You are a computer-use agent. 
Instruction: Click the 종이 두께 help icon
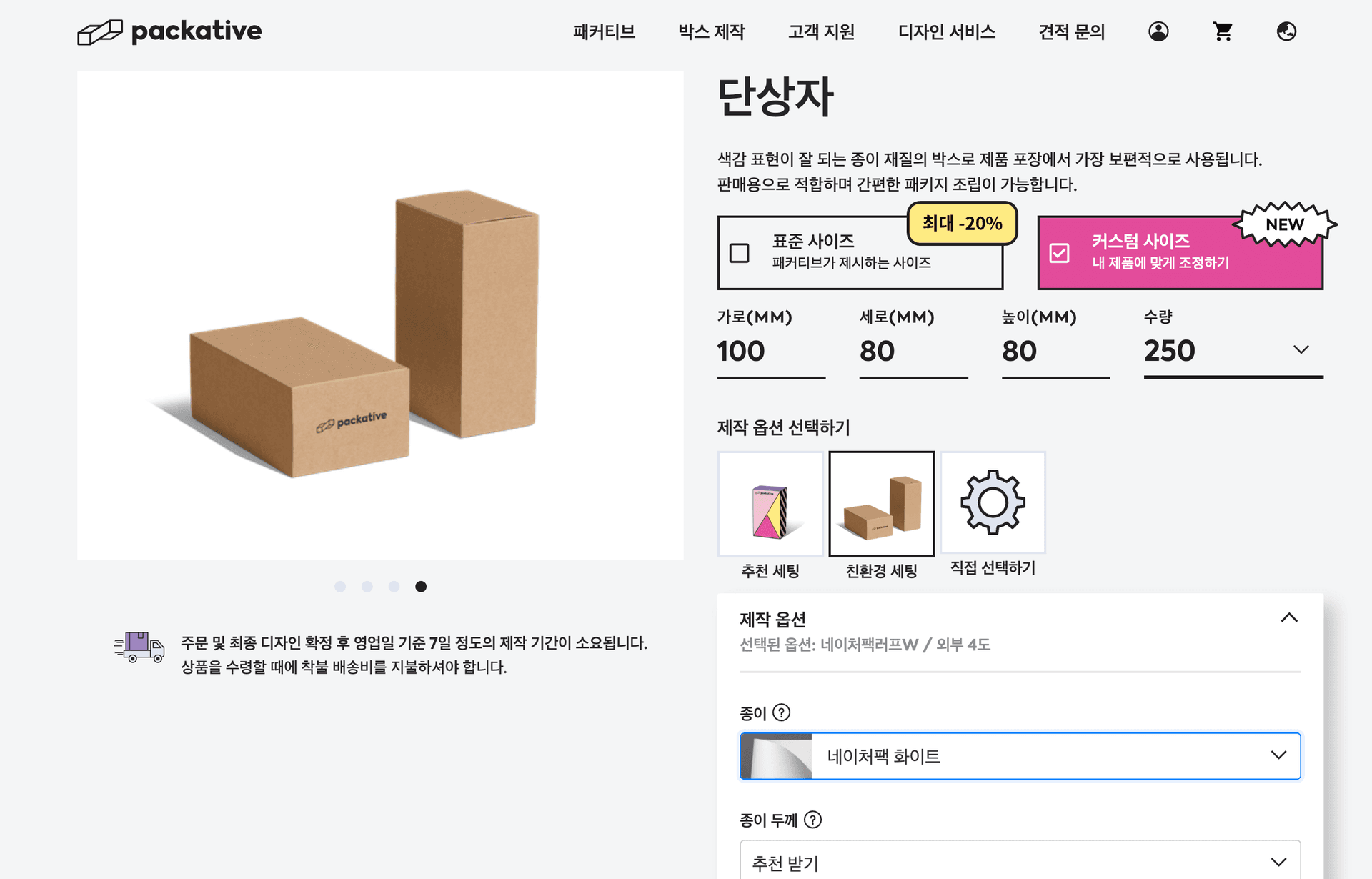[813, 820]
